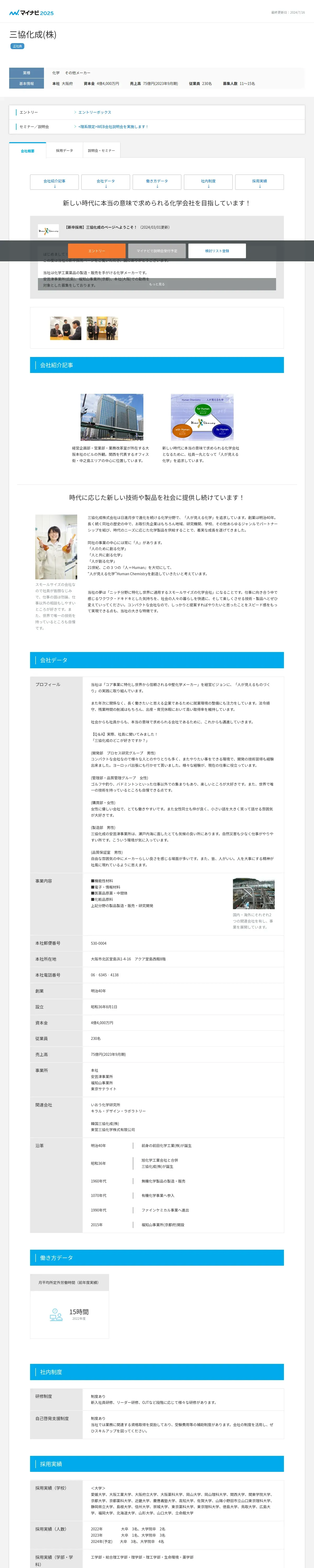Open the factory plant photo in 事業内容
This screenshot has height=1568, width=314.
254,893
